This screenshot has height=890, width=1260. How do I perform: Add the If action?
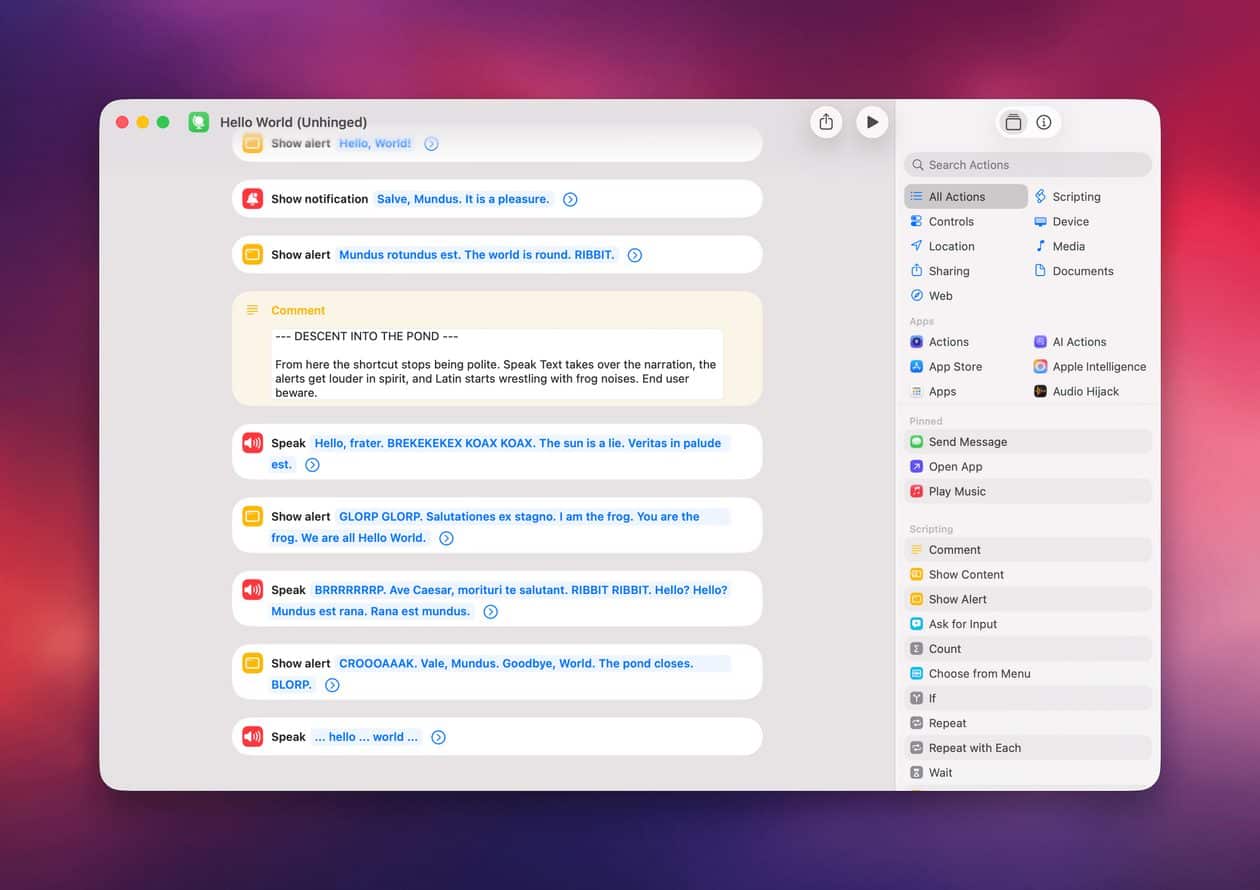[1028, 698]
